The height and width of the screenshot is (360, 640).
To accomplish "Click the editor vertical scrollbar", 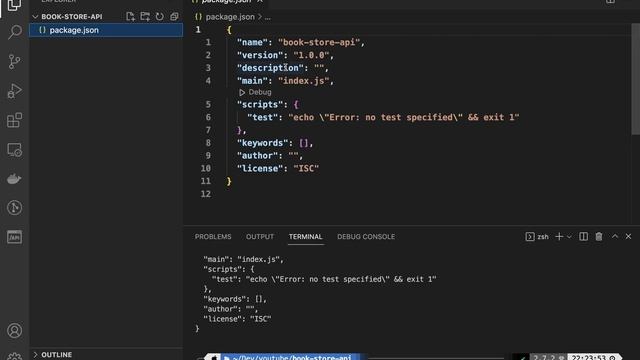I will click(x=636, y=79).
